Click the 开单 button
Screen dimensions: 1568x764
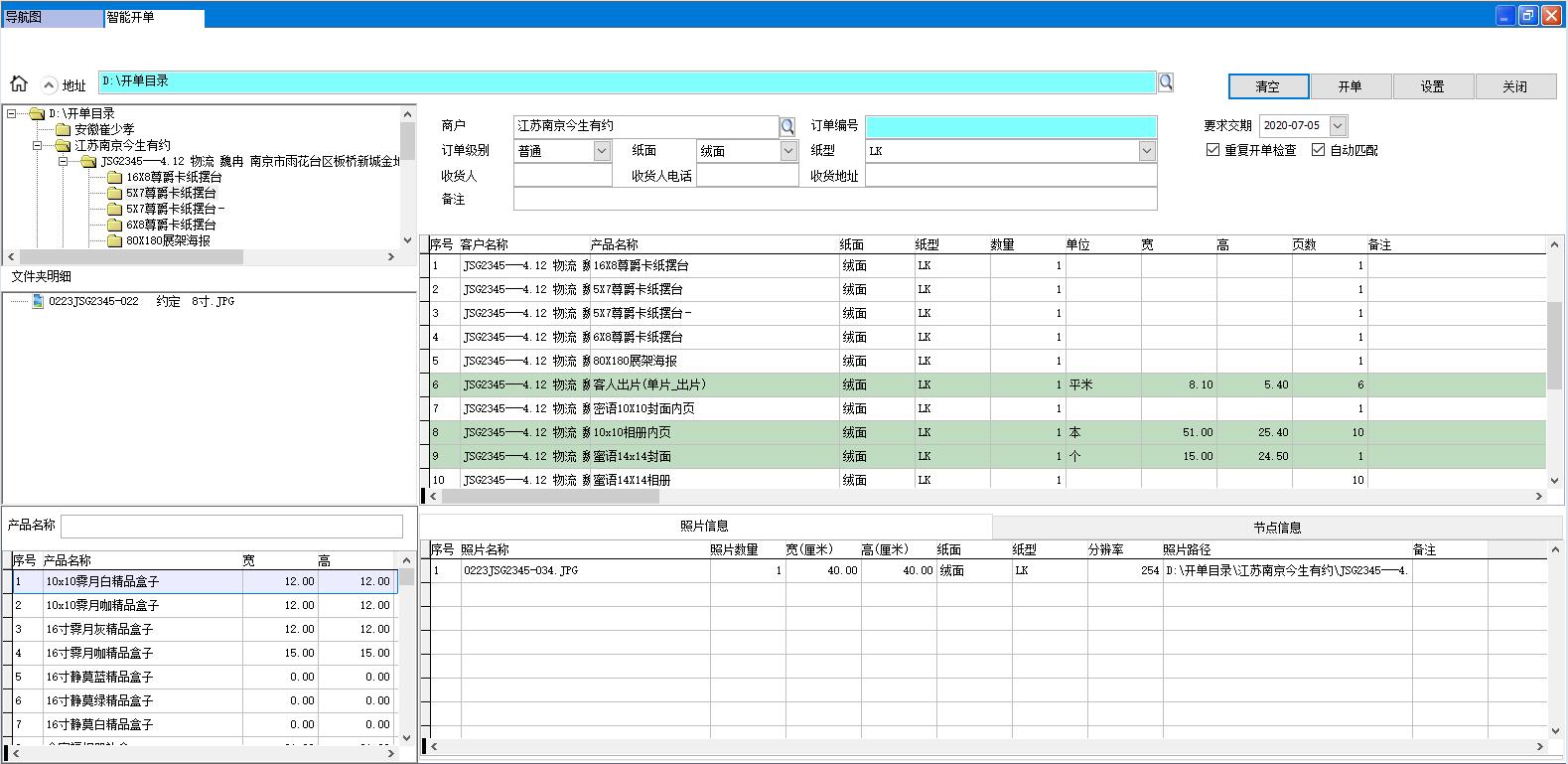[1350, 86]
